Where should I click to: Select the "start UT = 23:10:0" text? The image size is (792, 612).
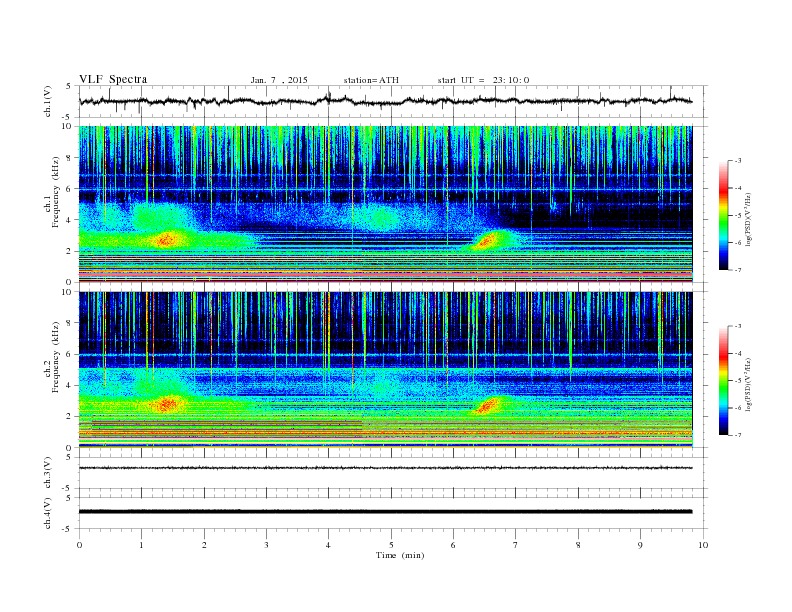coord(483,80)
